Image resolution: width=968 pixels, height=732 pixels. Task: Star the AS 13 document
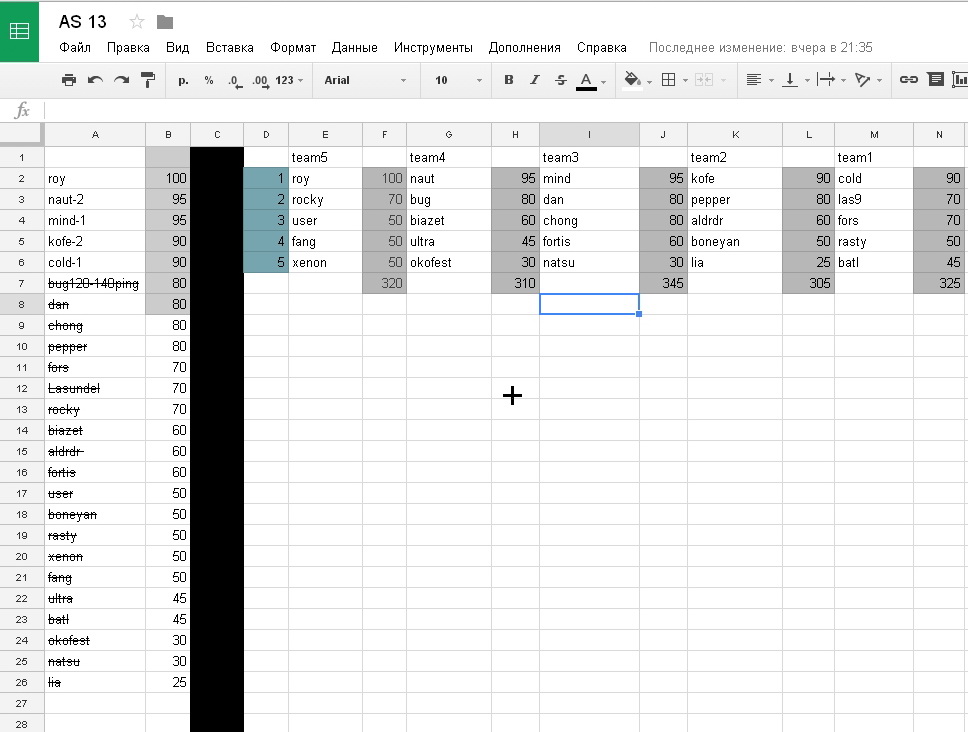click(136, 22)
